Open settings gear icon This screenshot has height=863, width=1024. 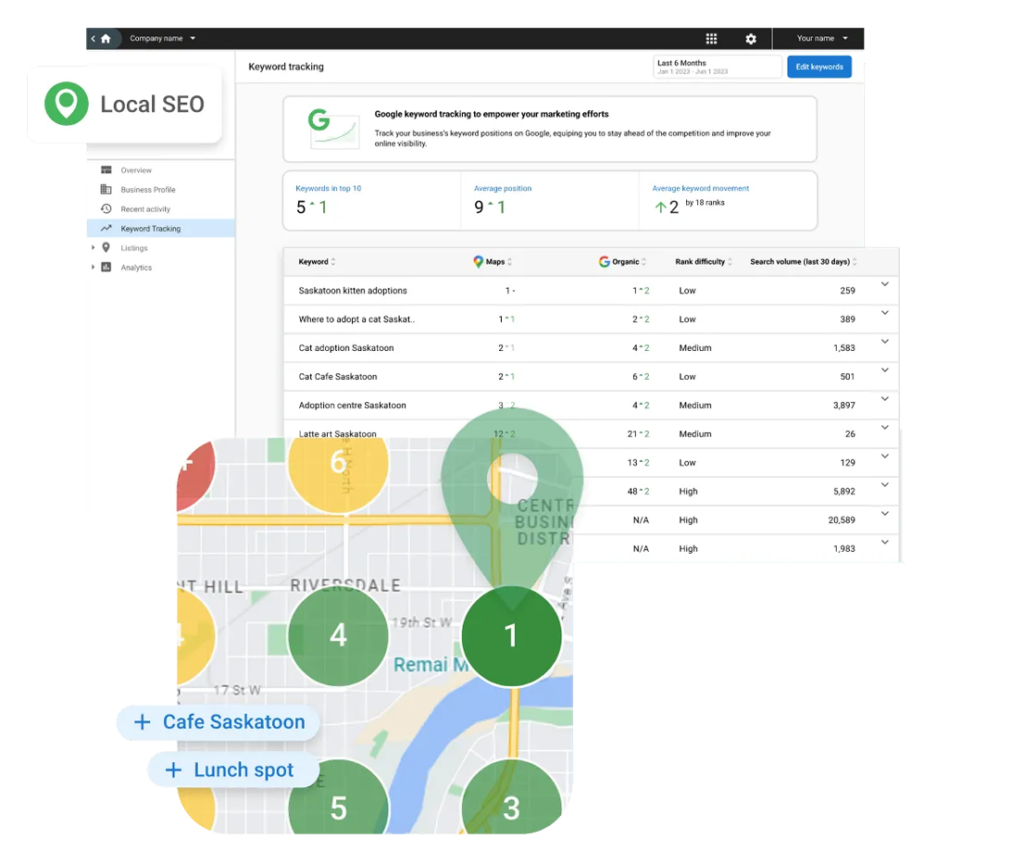tap(751, 39)
